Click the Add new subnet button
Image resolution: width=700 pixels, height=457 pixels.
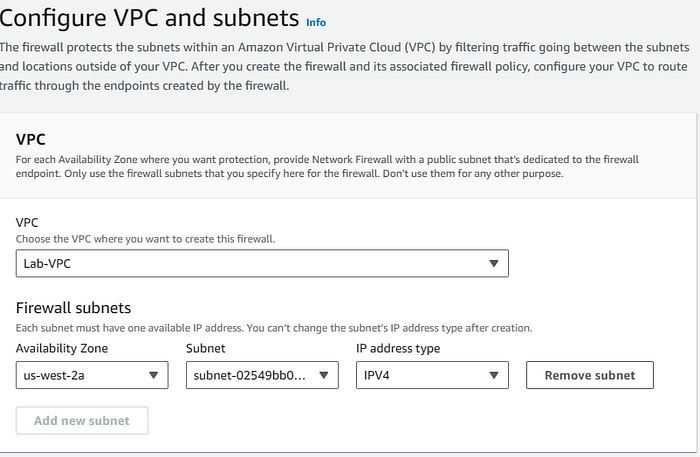(82, 421)
